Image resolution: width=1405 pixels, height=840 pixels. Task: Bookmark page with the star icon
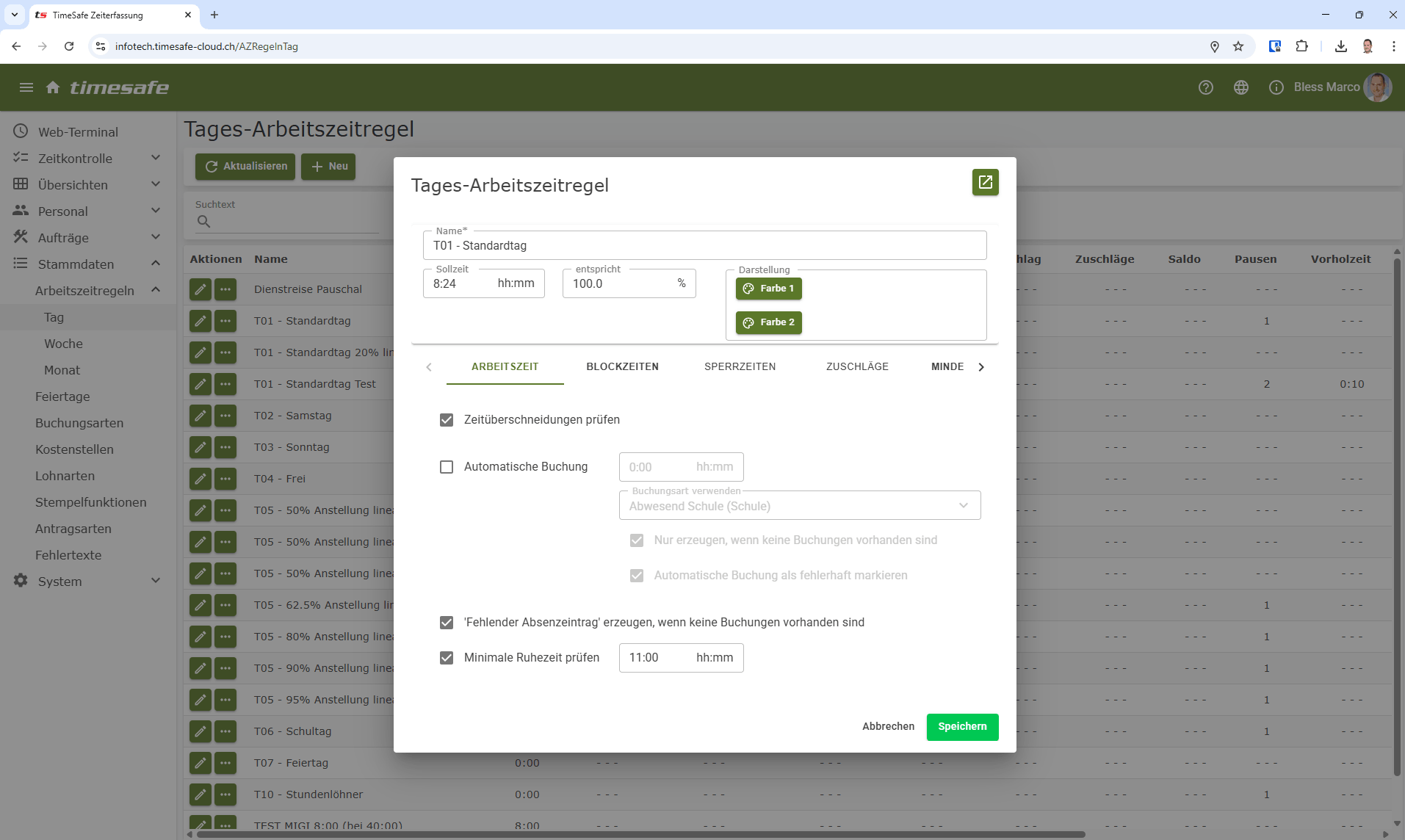click(x=1238, y=46)
